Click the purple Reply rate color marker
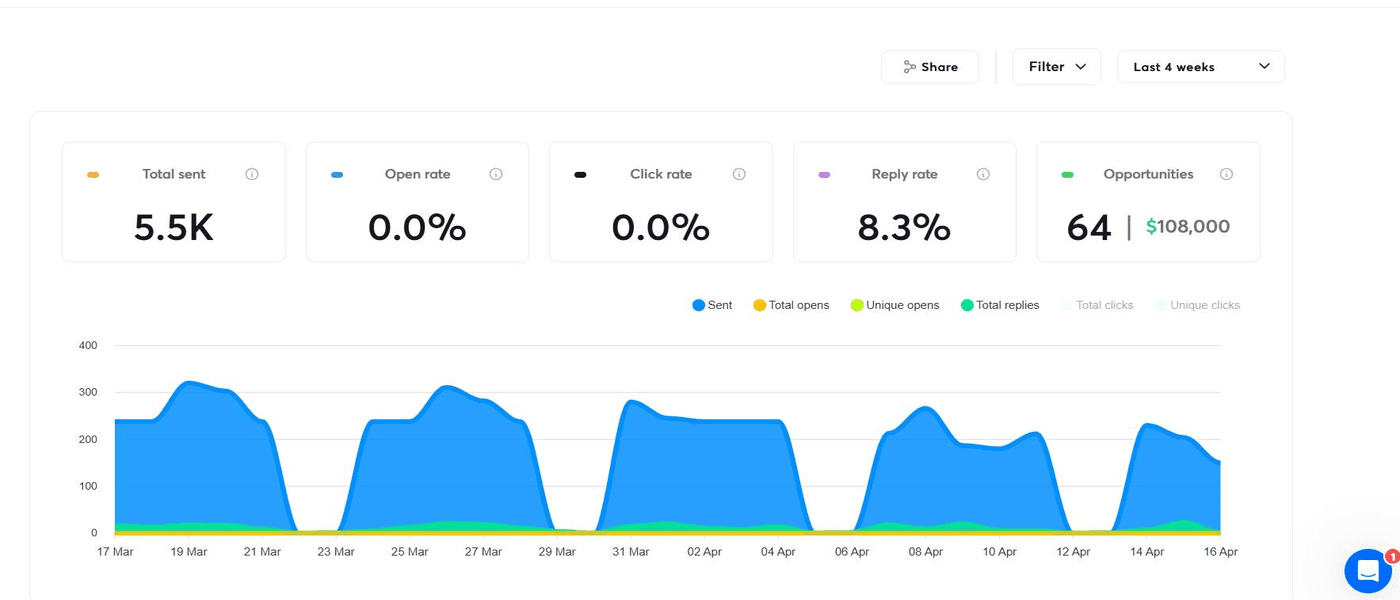This screenshot has width=1400, height=600. (824, 175)
